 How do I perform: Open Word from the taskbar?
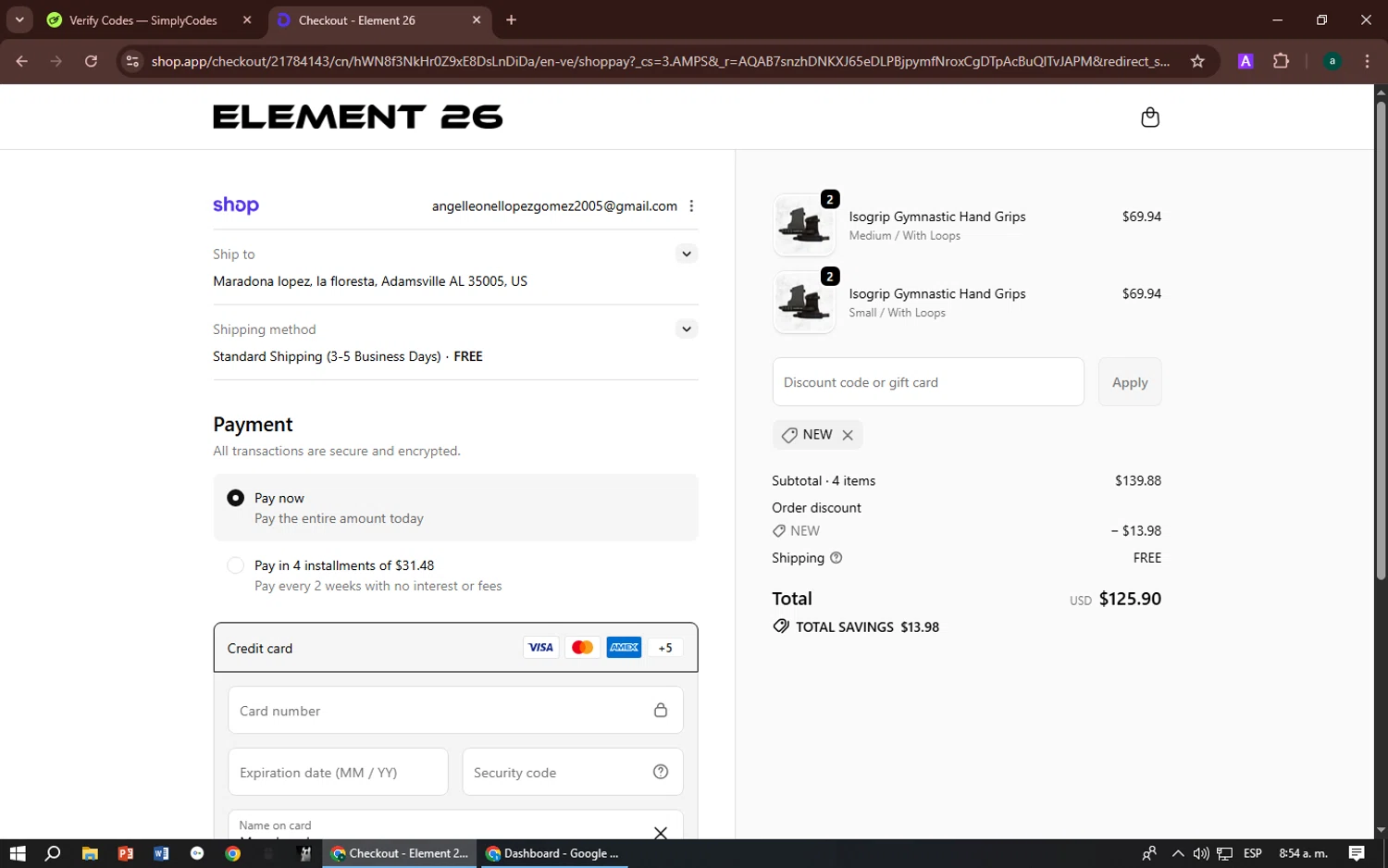[x=161, y=853]
